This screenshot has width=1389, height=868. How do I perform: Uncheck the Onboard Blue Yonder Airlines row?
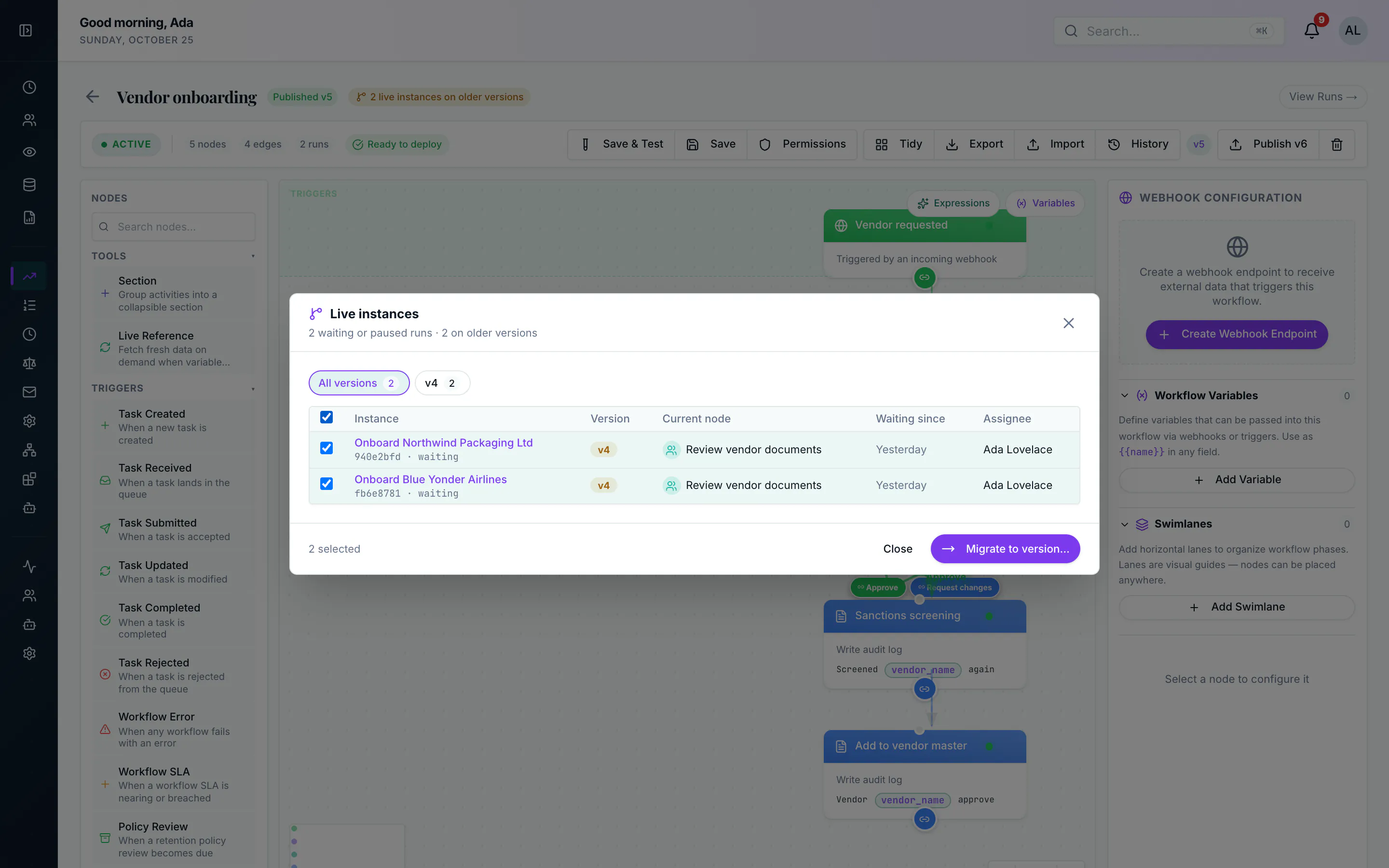326,484
